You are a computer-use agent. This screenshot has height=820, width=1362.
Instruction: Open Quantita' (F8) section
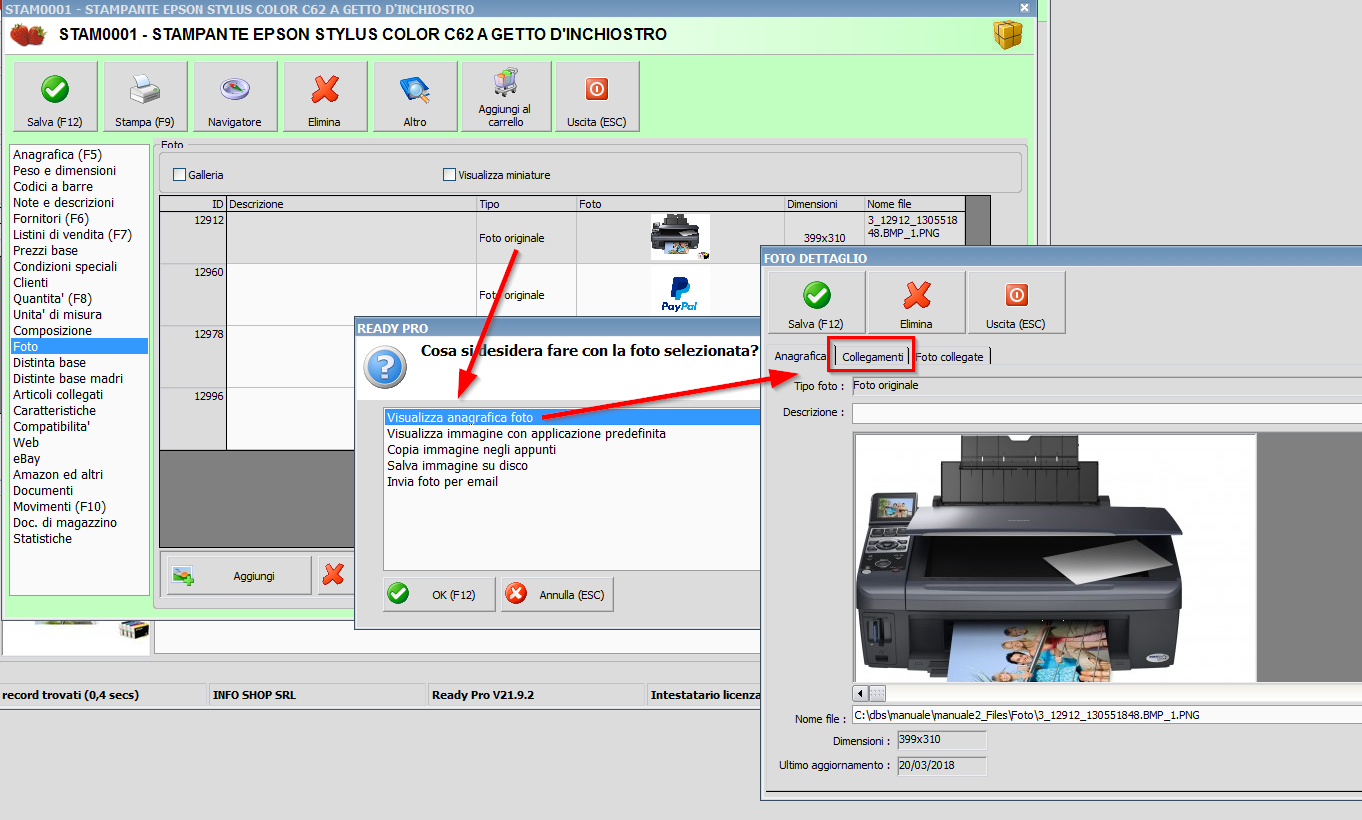point(79,299)
